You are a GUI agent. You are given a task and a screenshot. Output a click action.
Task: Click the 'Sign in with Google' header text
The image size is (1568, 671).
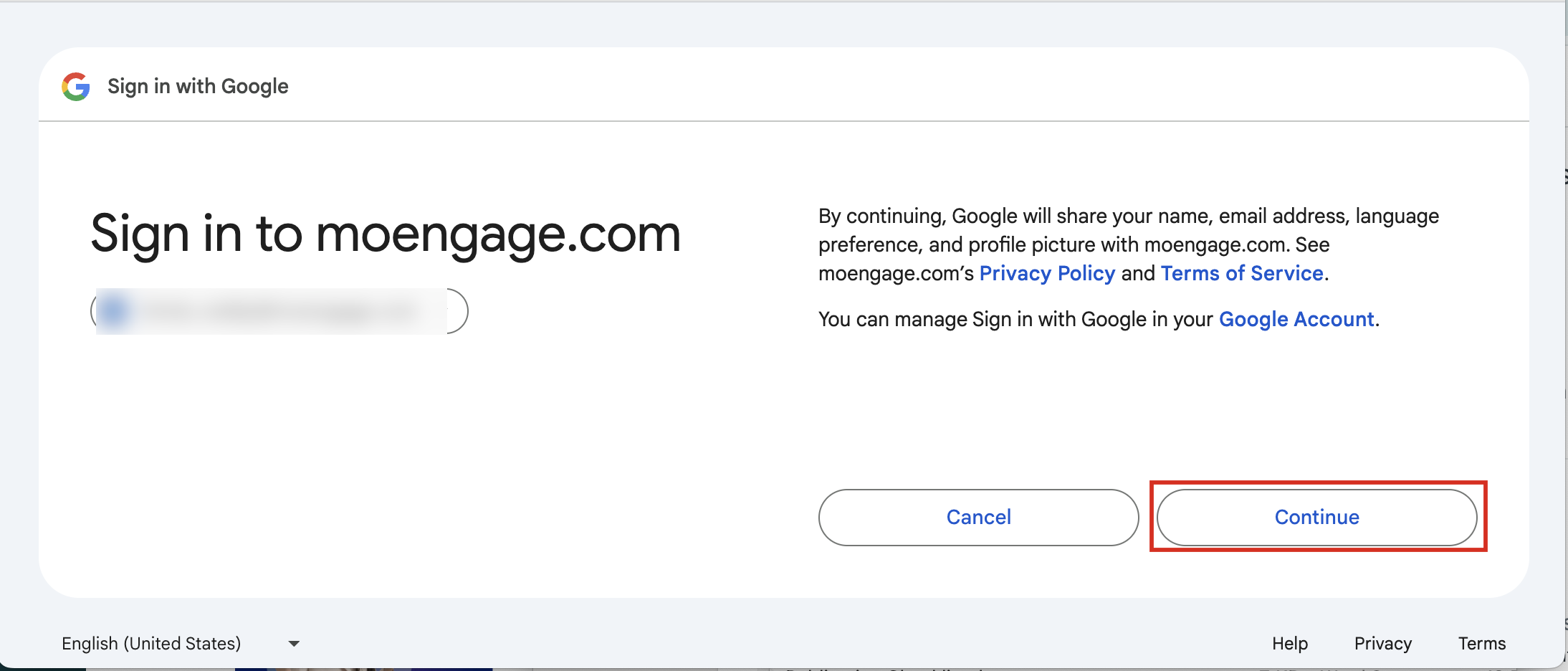tap(198, 87)
